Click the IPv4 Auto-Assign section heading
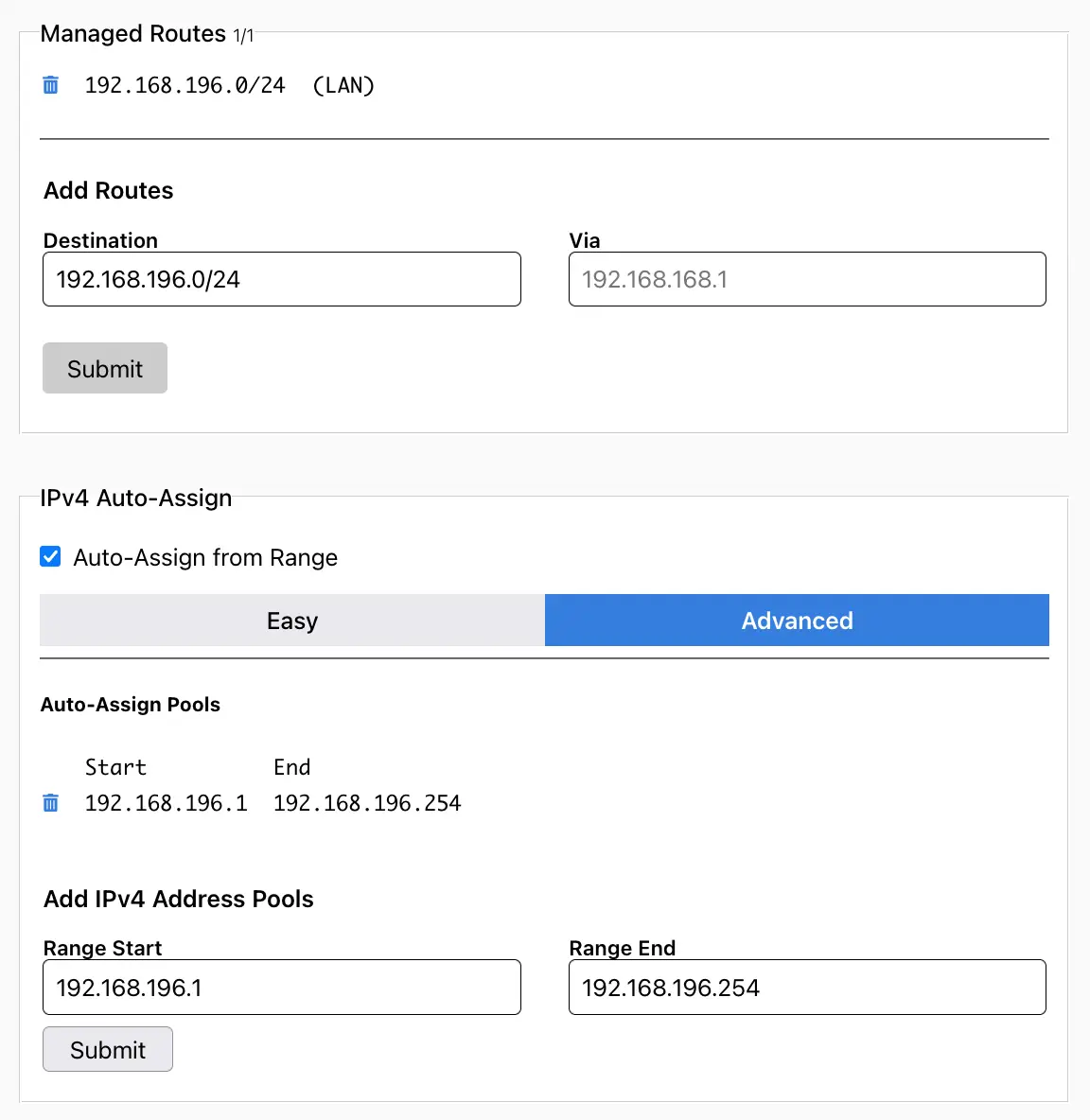1090x1120 pixels. pyautogui.click(x=136, y=498)
